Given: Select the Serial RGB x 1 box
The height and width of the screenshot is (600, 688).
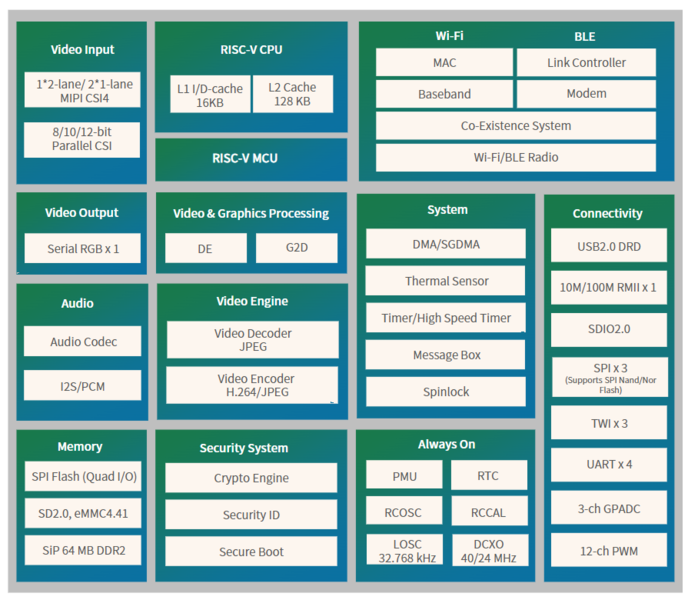Looking at the screenshot, I should pos(82,248).
